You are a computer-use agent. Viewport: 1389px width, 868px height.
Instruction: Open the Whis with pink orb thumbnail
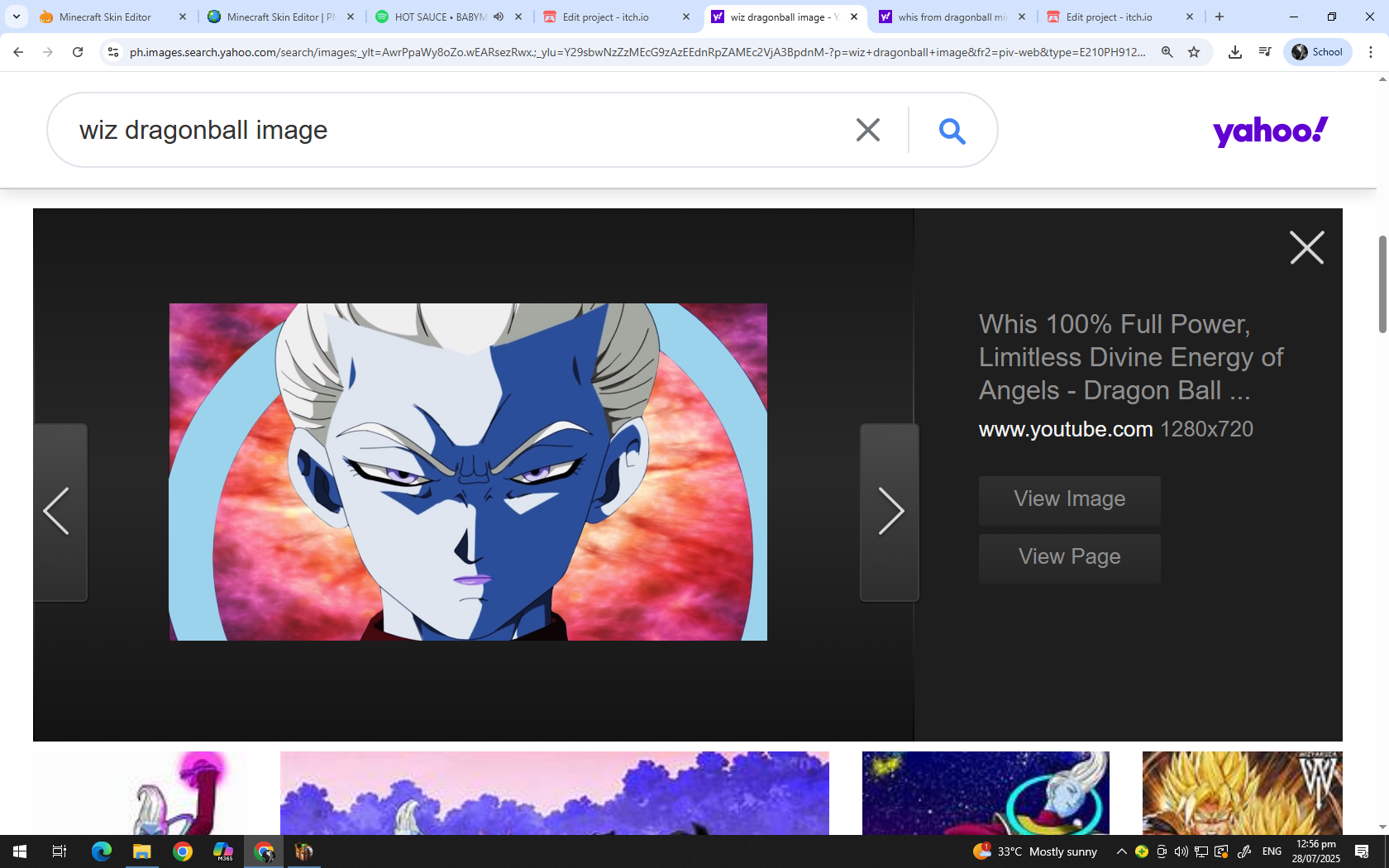coord(140,793)
